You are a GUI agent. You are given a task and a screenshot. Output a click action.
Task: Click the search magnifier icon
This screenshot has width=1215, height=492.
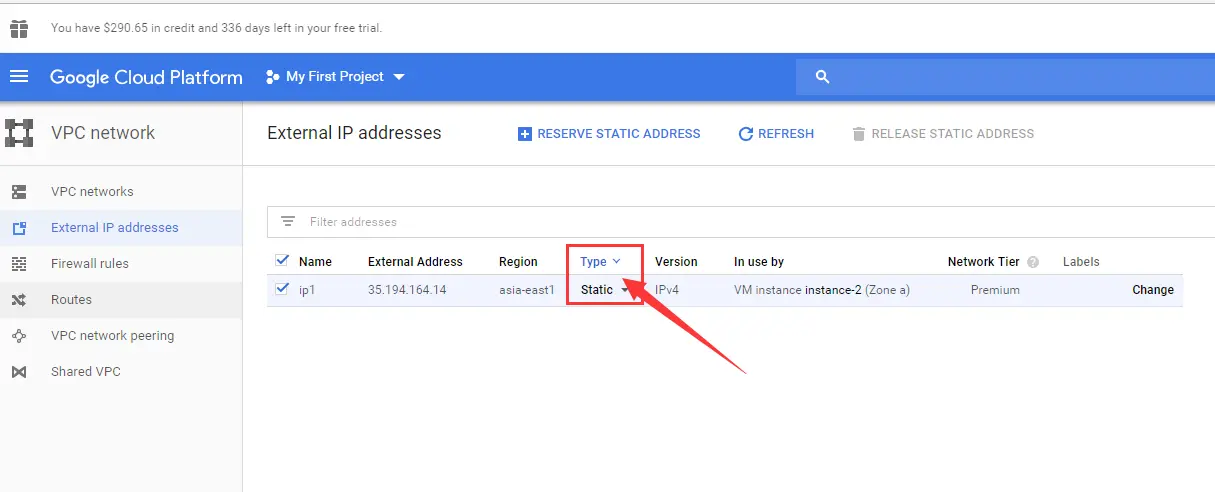point(823,77)
